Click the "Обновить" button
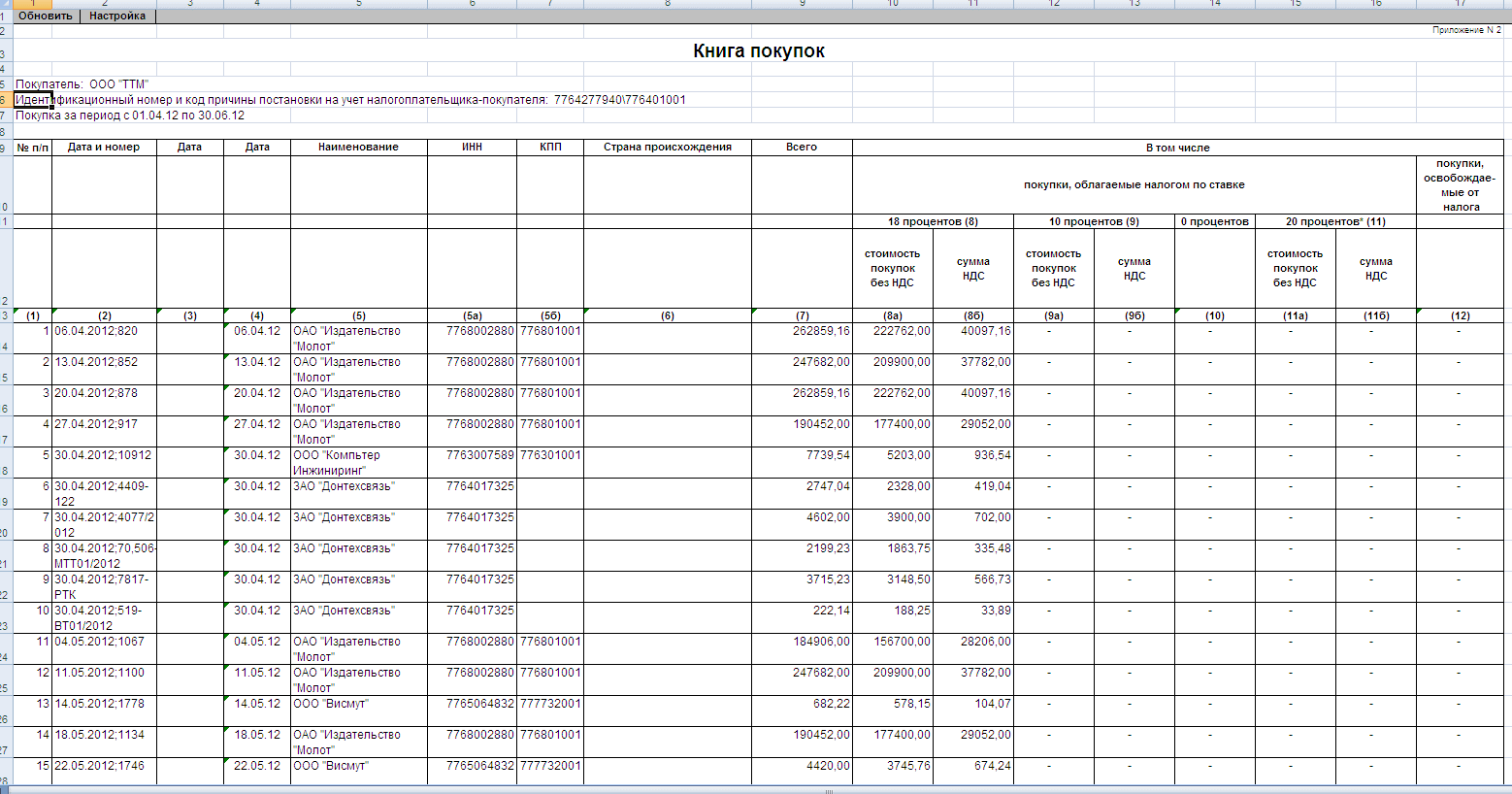Image resolution: width=1512 pixels, height=794 pixels. click(46, 16)
